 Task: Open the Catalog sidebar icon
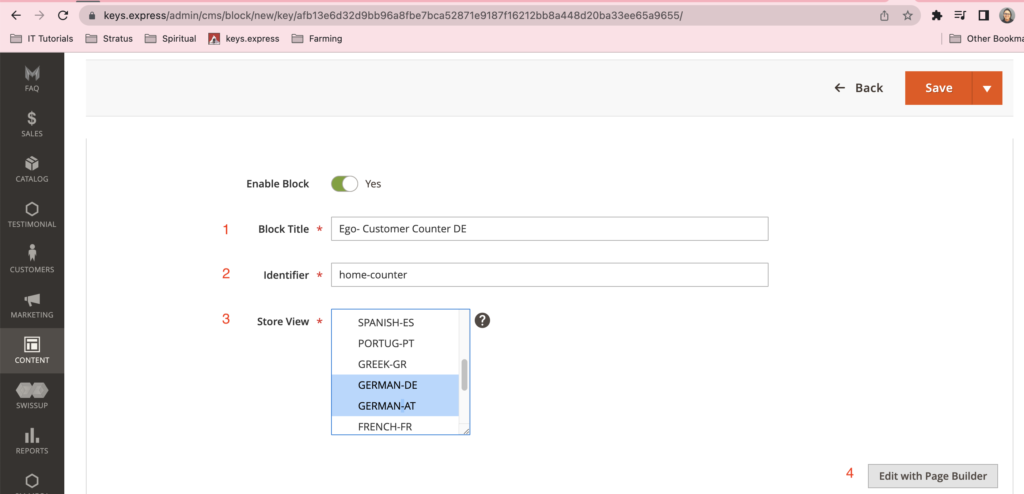tap(32, 168)
